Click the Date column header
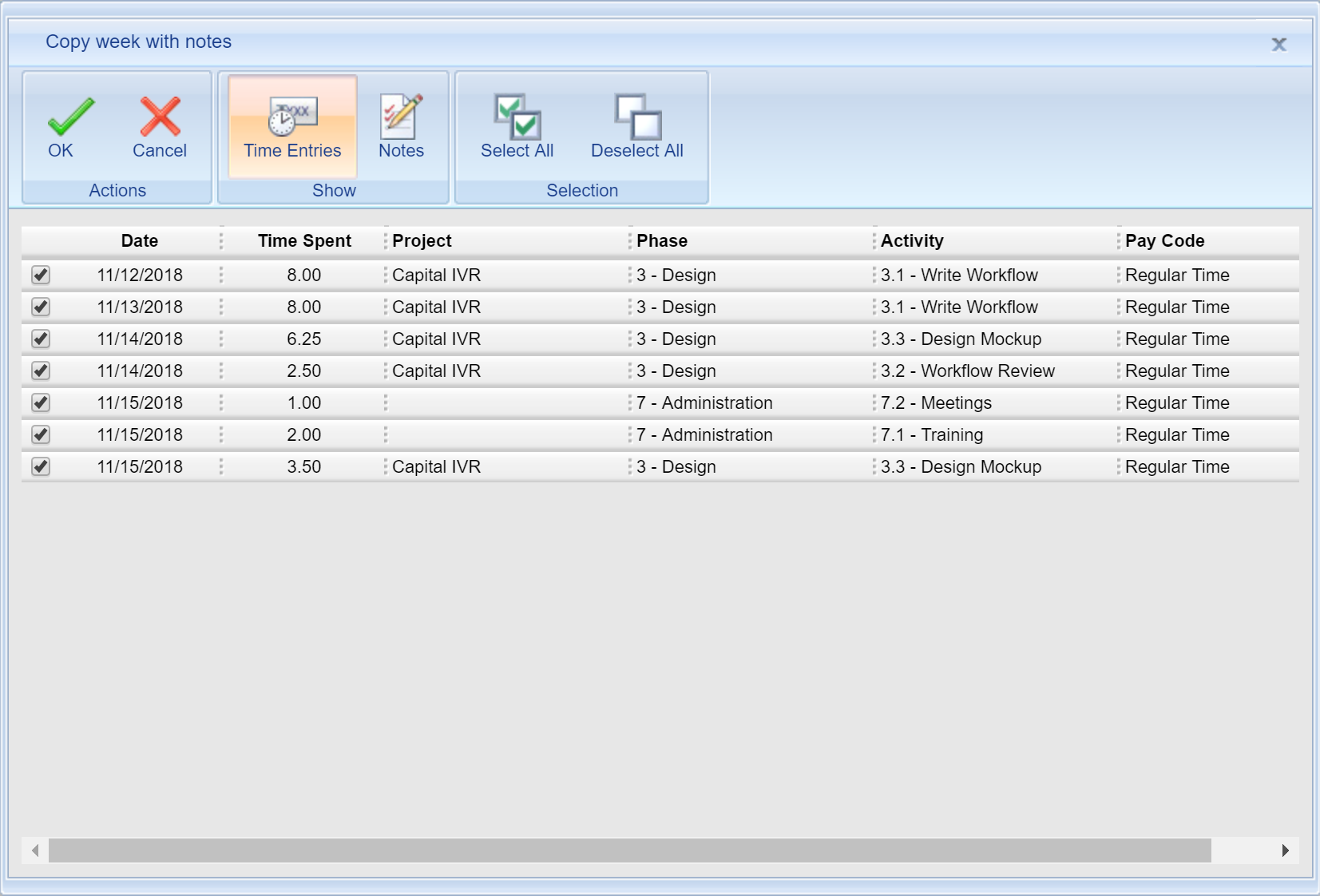1320x896 pixels. pyautogui.click(x=140, y=241)
